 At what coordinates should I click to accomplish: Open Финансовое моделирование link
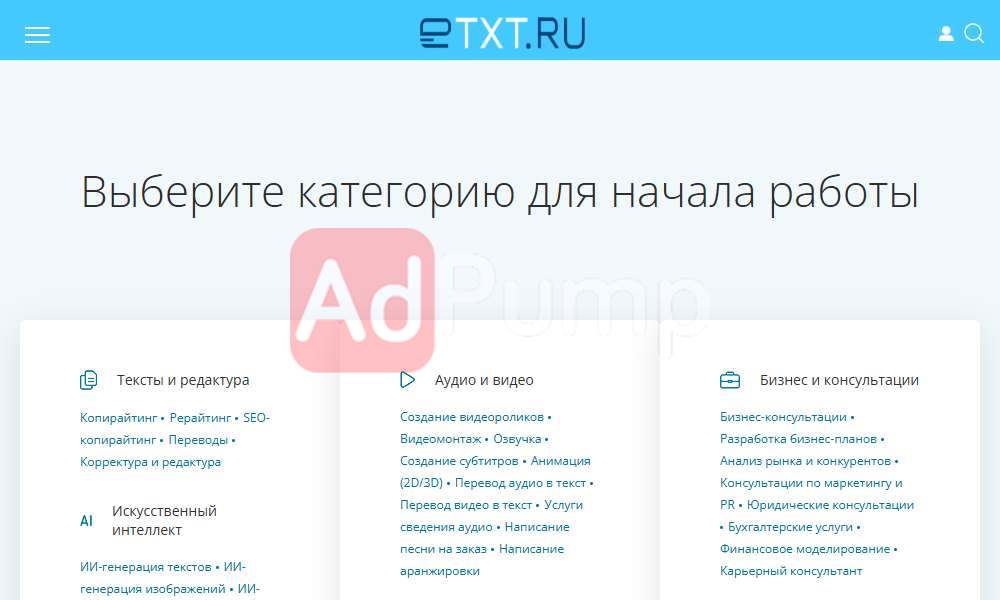point(805,549)
